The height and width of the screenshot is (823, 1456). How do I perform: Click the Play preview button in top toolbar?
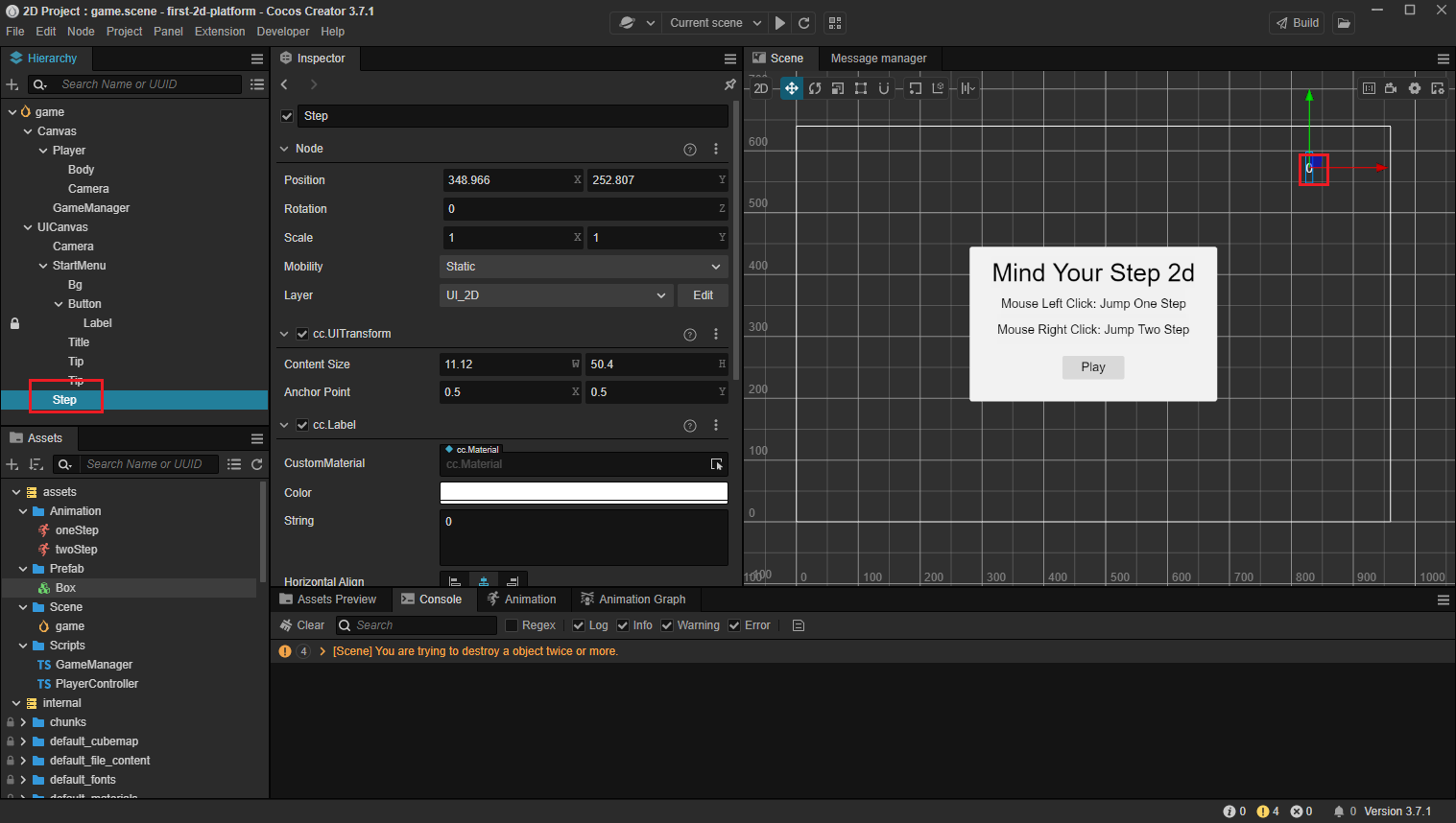point(780,23)
